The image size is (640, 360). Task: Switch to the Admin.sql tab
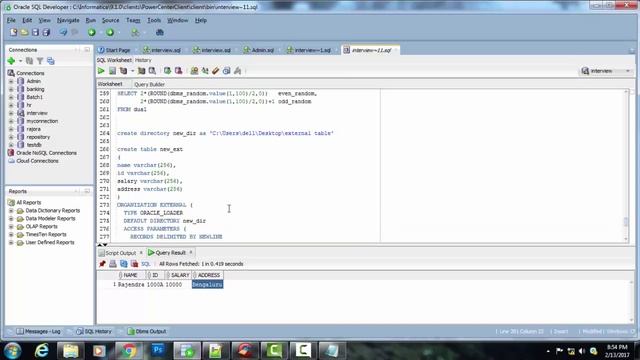click(259, 50)
